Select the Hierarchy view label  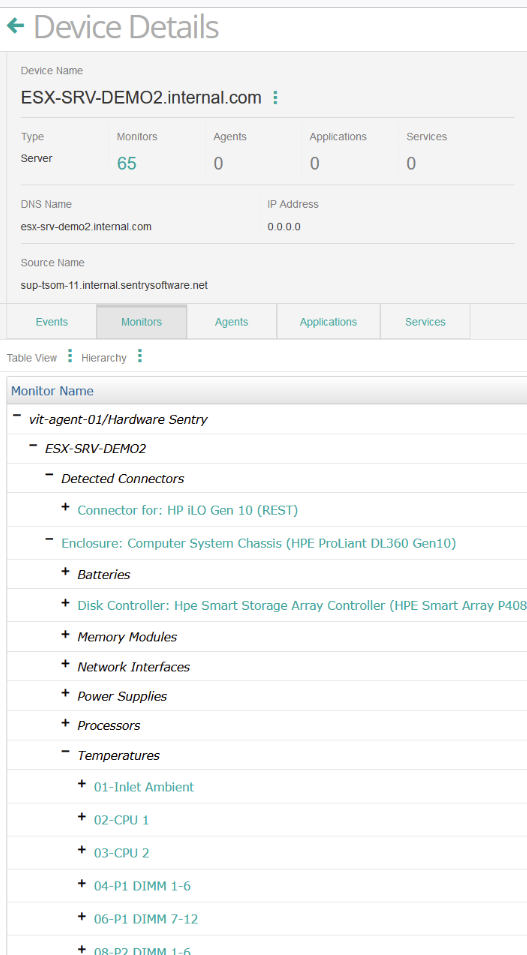tap(104, 358)
